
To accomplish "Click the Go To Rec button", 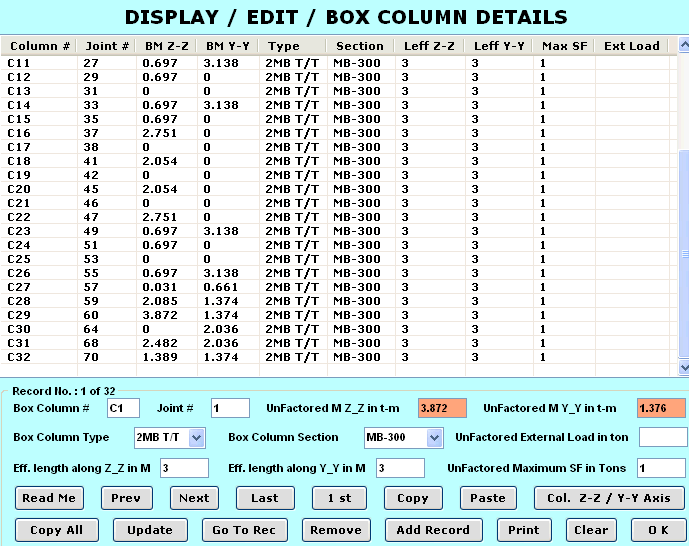I will click(245, 530).
